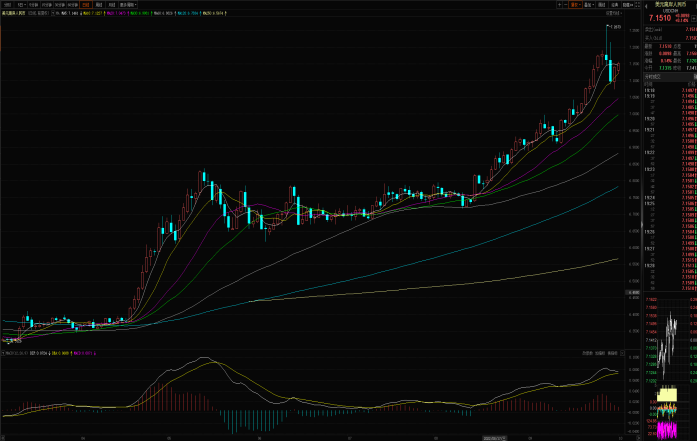
Task: Open the 5-day dropdown tab
Action: click(x=21, y=5)
